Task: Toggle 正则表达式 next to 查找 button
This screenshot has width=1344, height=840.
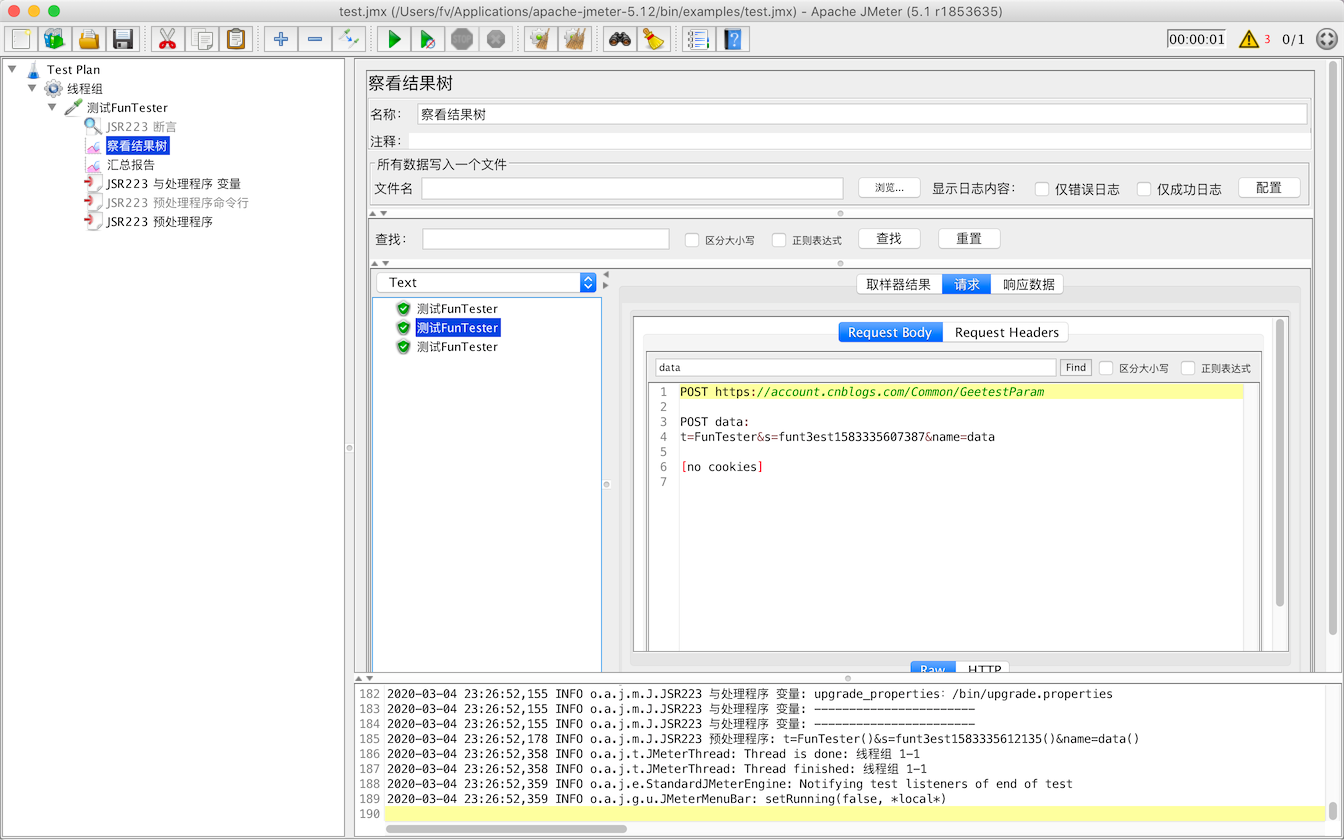Action: (779, 240)
